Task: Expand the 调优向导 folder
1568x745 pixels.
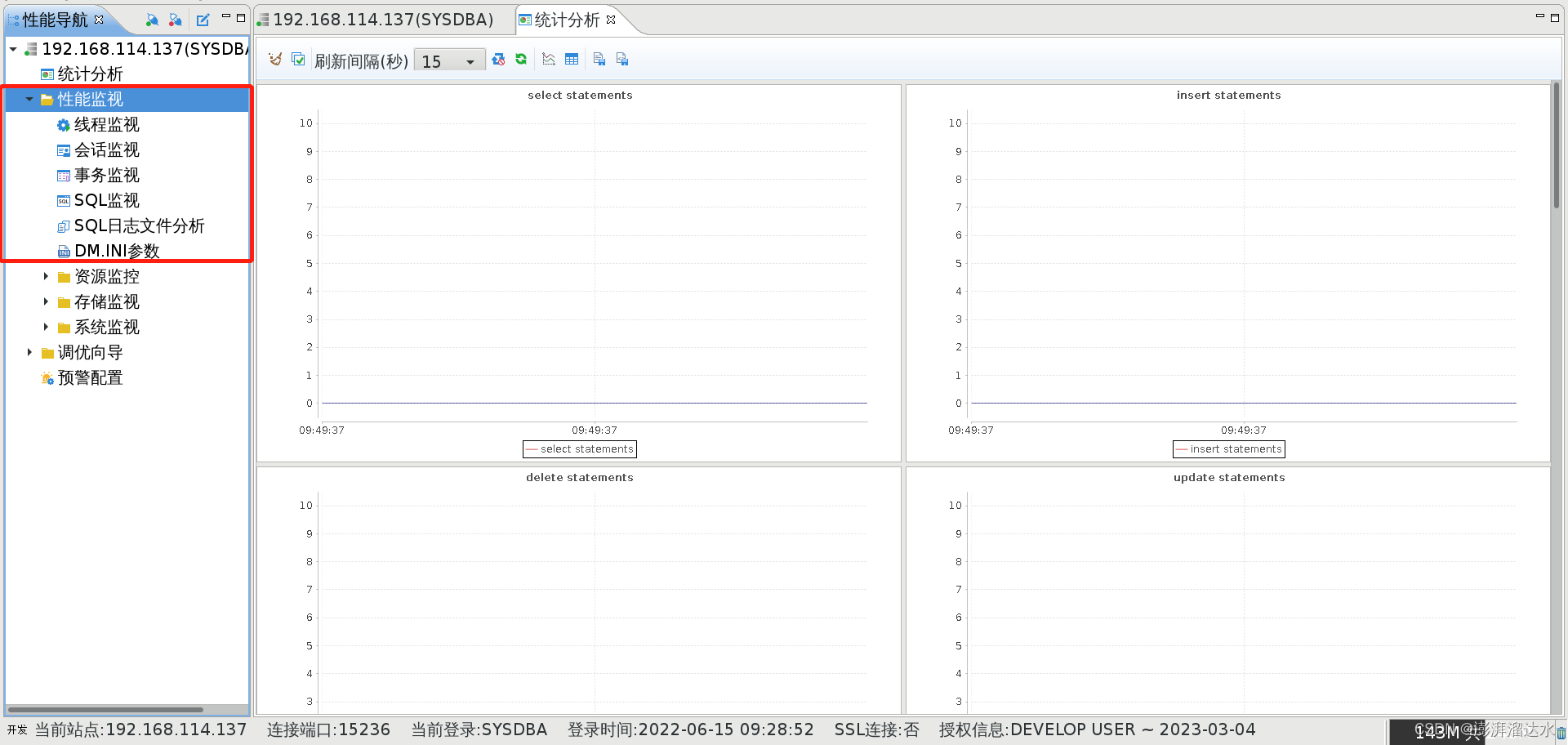Action: [x=29, y=352]
